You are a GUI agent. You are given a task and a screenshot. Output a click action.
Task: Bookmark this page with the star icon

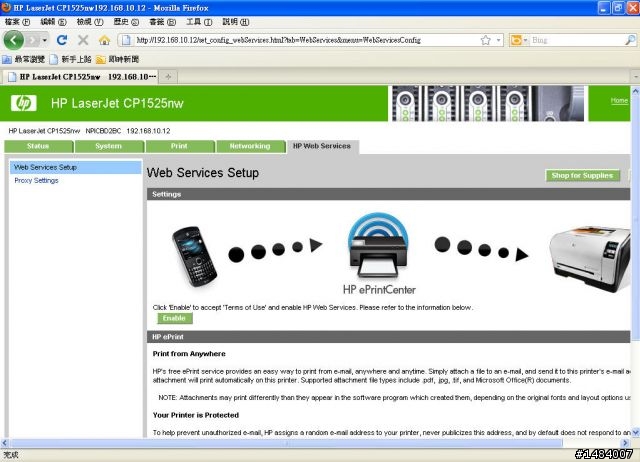(485, 40)
